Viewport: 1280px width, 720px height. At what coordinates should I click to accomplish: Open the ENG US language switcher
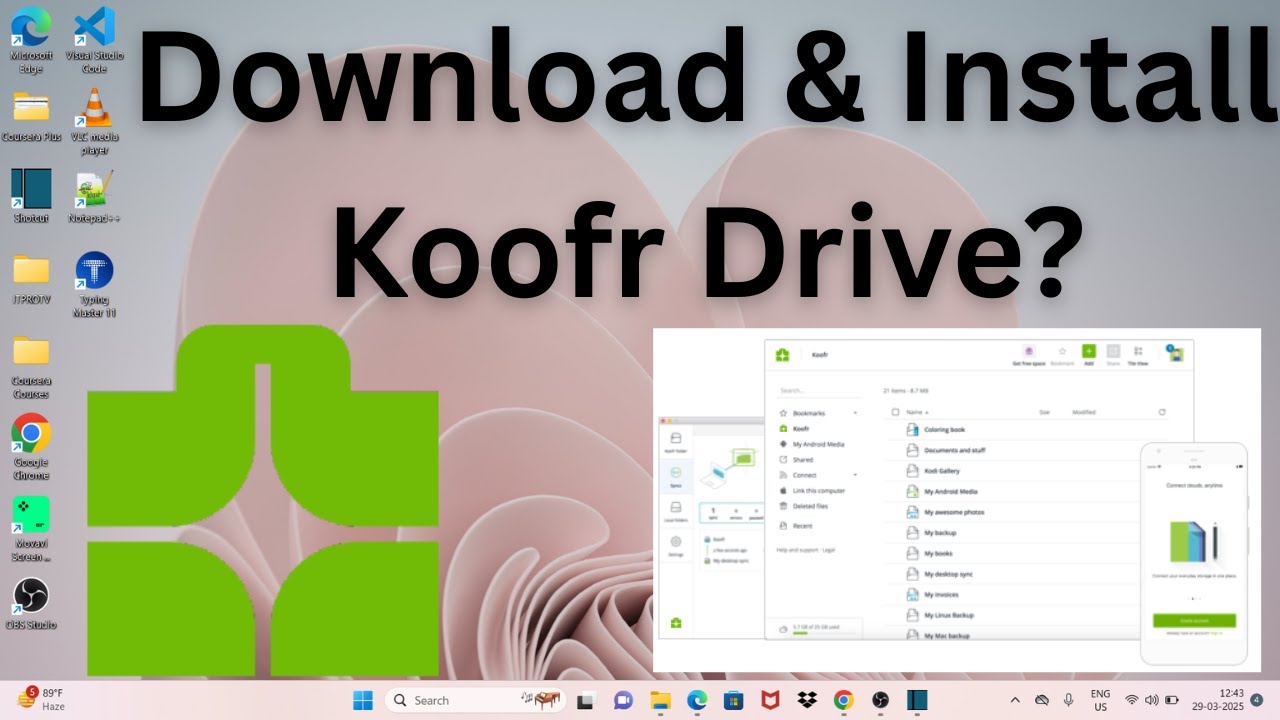point(1100,700)
